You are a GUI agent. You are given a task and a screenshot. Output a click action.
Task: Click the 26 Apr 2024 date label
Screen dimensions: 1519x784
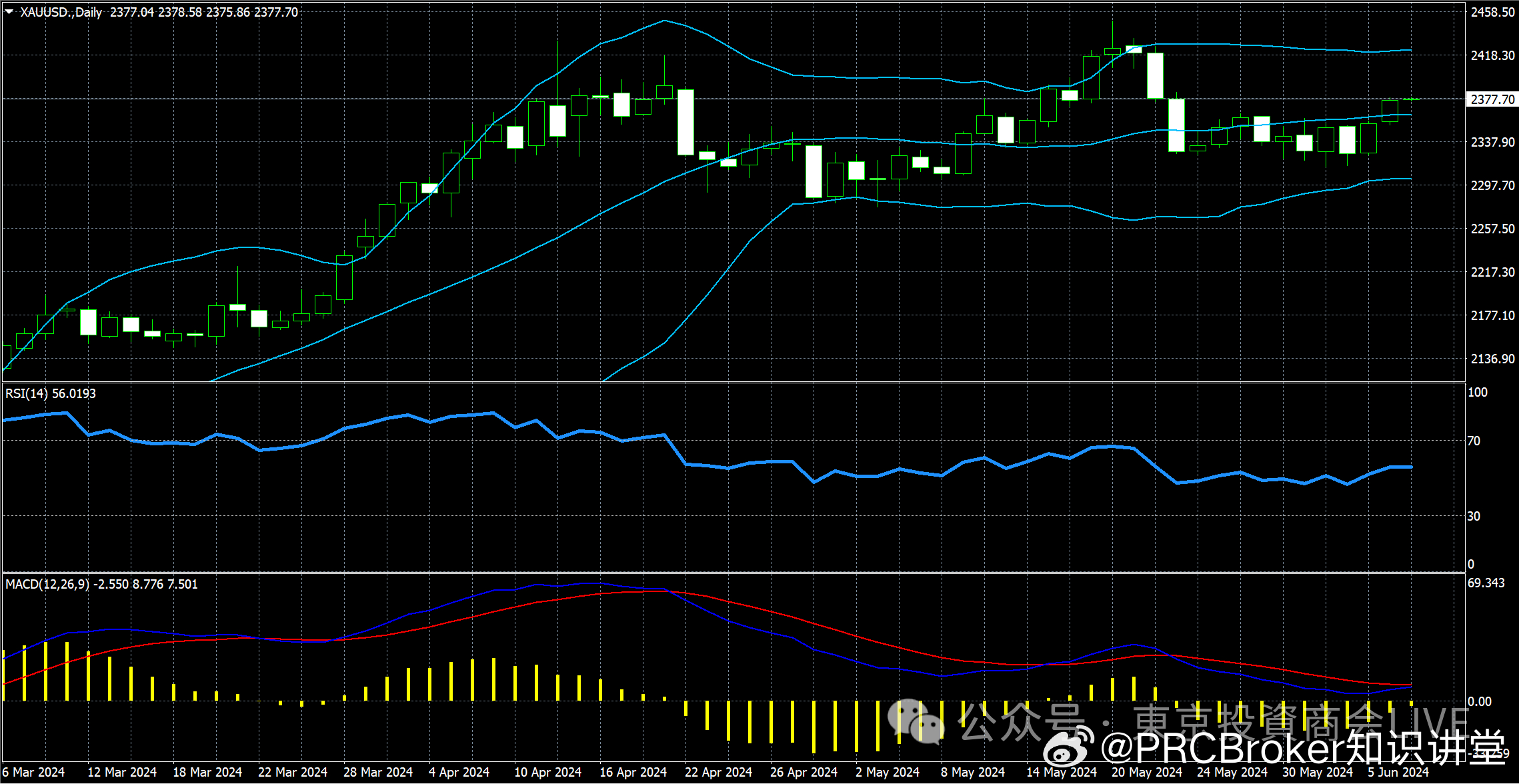click(804, 772)
